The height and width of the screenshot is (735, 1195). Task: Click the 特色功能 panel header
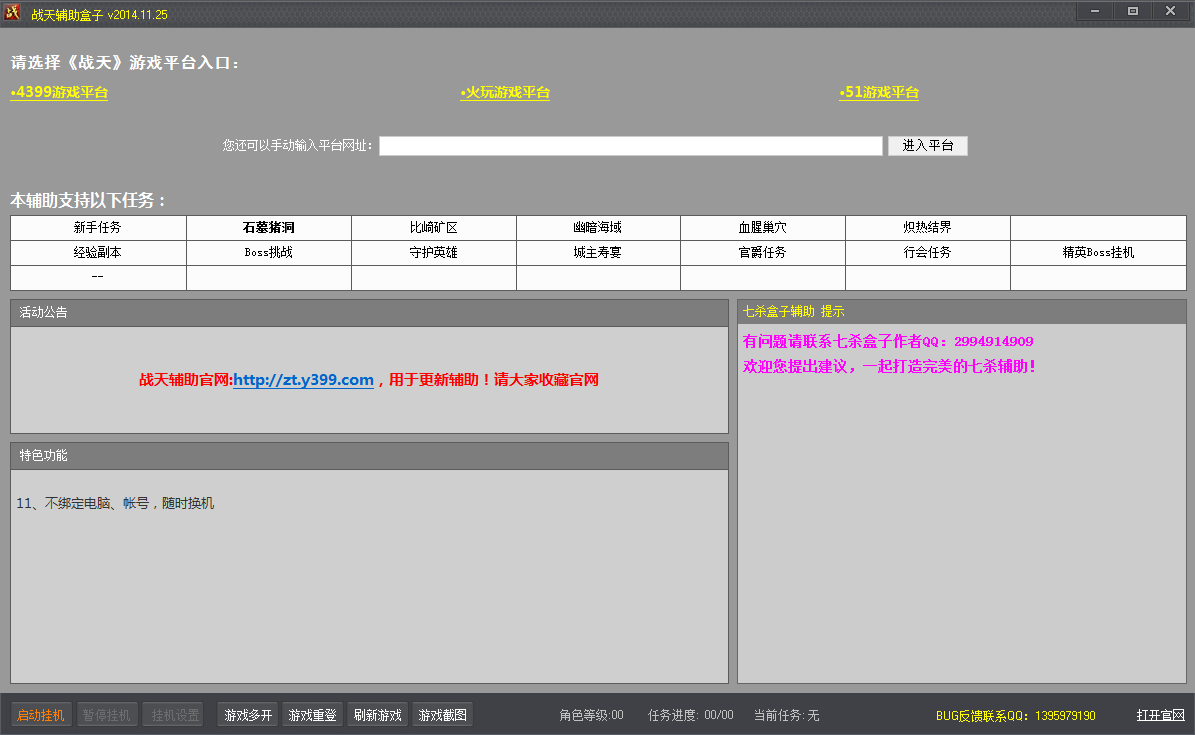click(x=370, y=456)
